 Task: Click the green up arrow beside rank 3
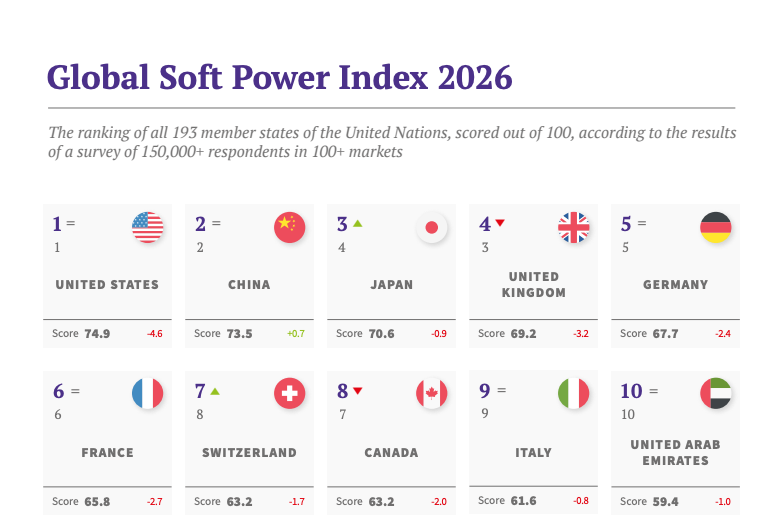pos(358,224)
